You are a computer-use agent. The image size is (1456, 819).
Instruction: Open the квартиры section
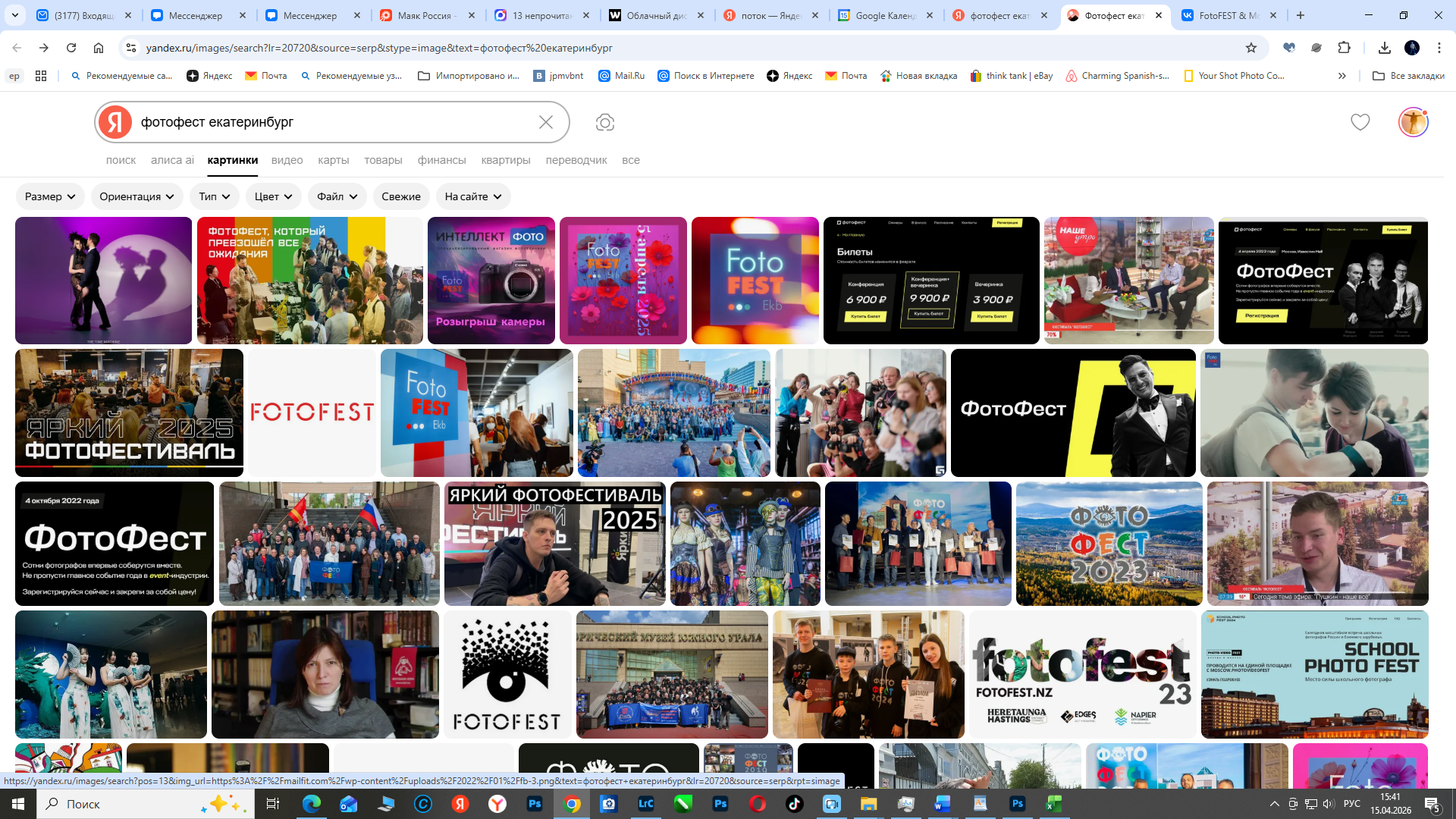[x=506, y=160]
